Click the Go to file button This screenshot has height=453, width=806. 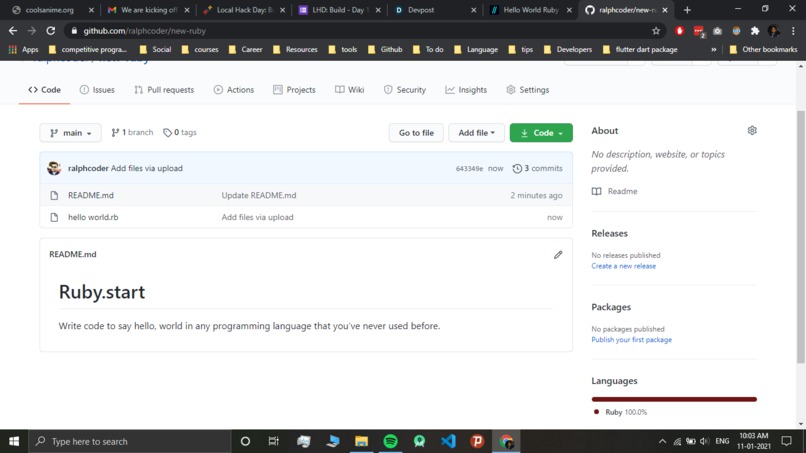pos(416,133)
